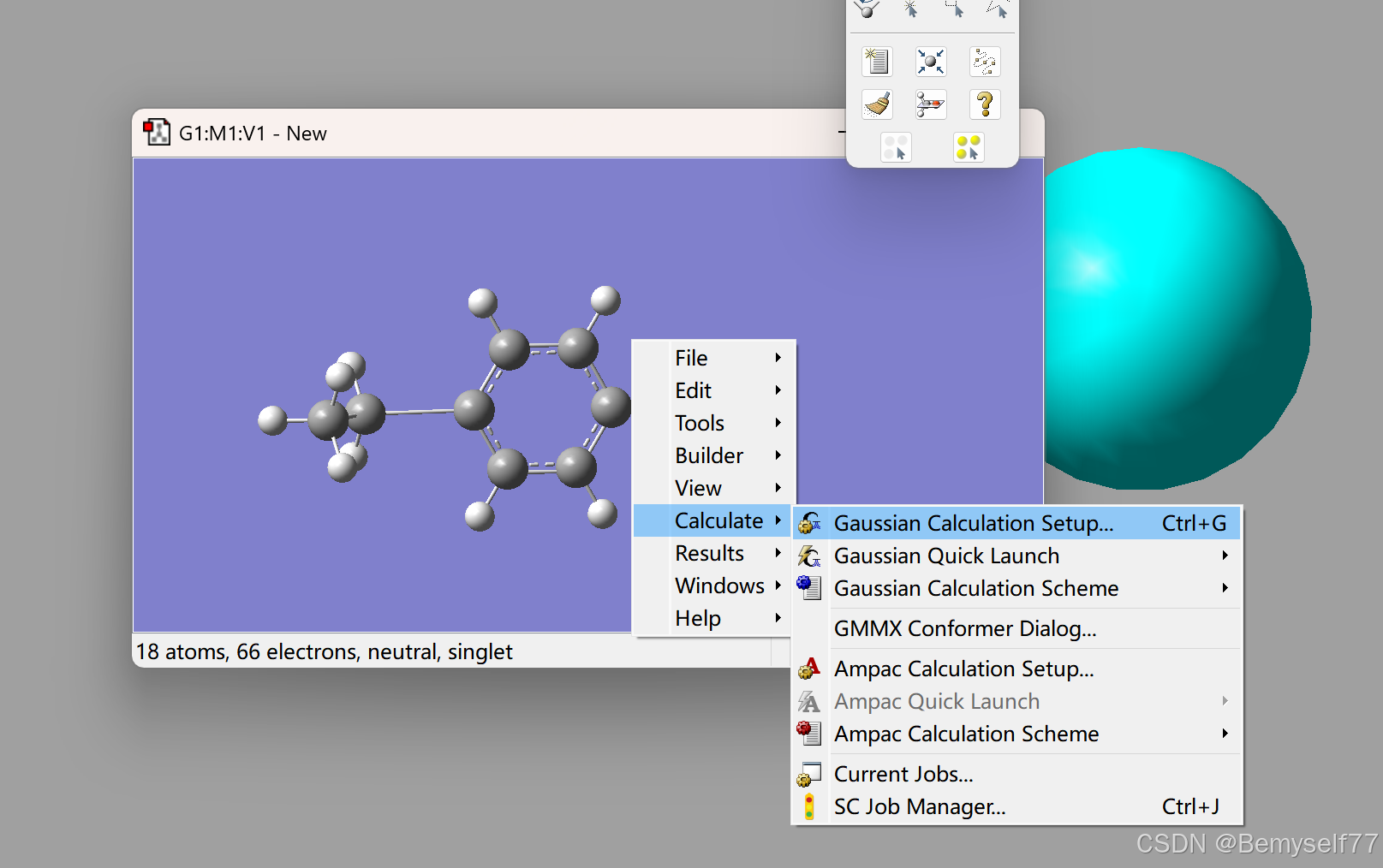Click the leftmost hydrogen atom of the molecule
Screen dimensions: 1383x868
[x=272, y=420]
